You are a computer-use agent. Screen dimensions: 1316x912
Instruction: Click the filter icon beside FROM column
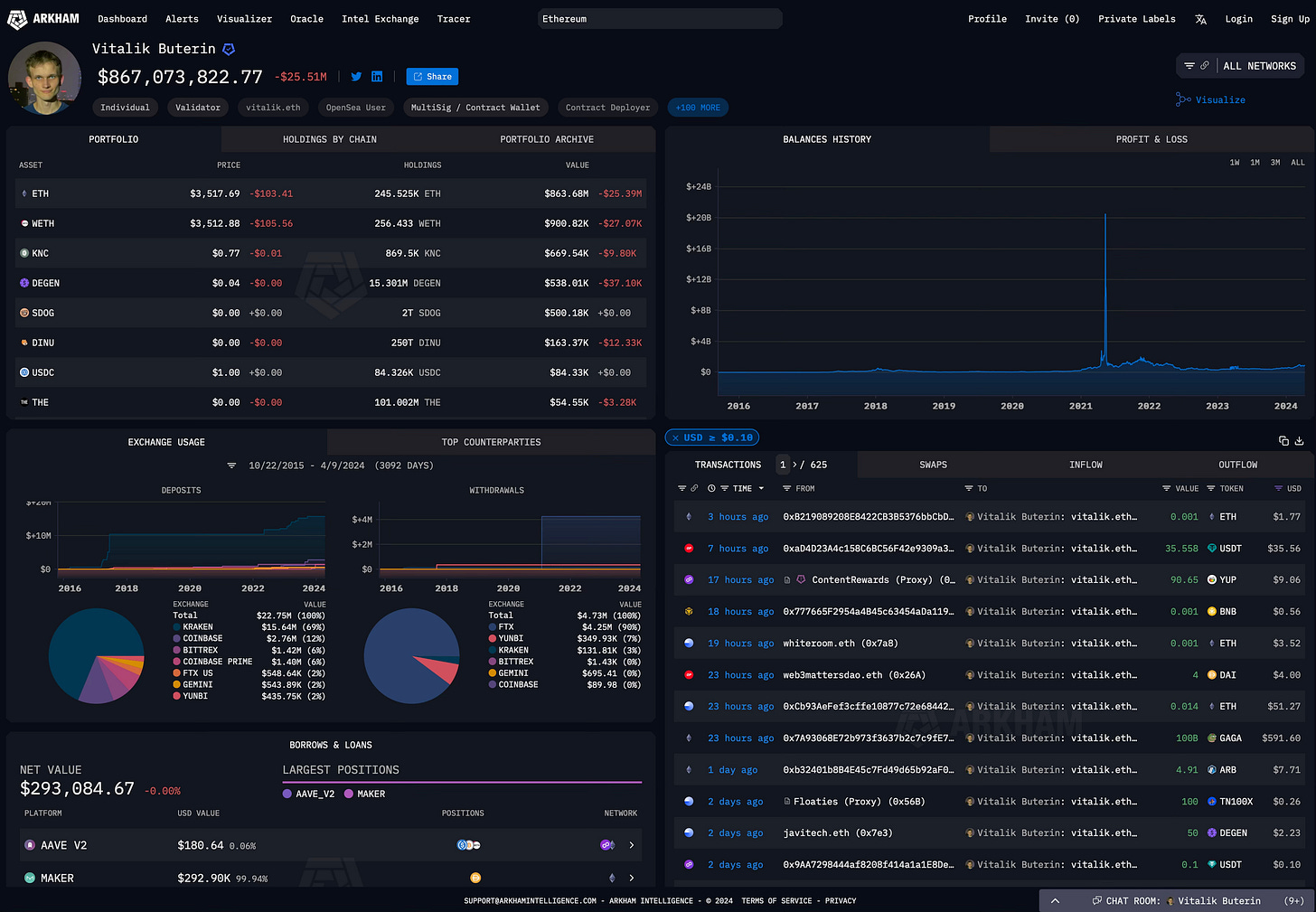point(787,489)
